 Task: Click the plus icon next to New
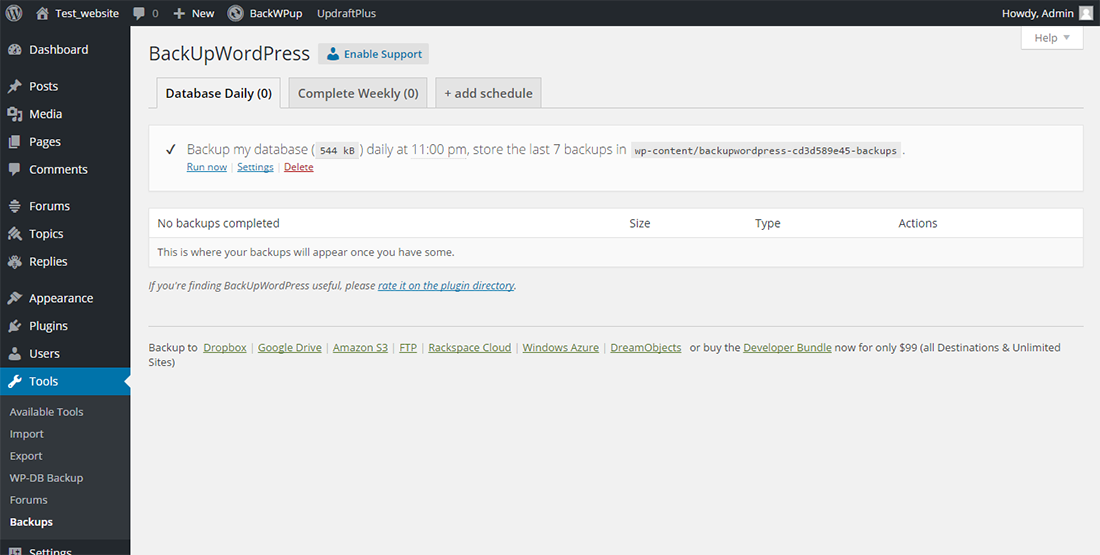tap(179, 13)
